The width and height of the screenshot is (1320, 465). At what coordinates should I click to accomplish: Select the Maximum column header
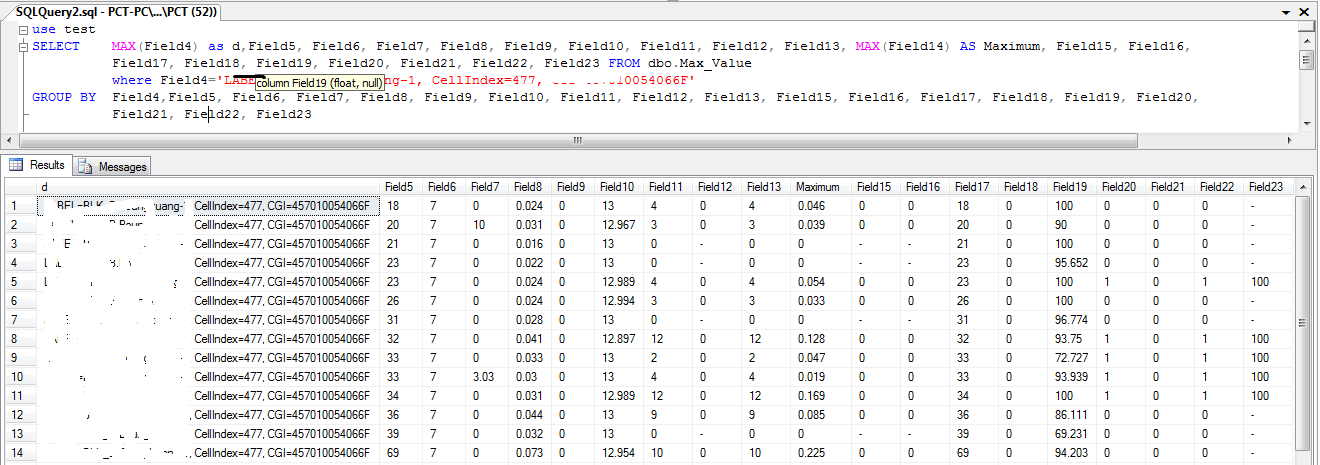point(823,187)
